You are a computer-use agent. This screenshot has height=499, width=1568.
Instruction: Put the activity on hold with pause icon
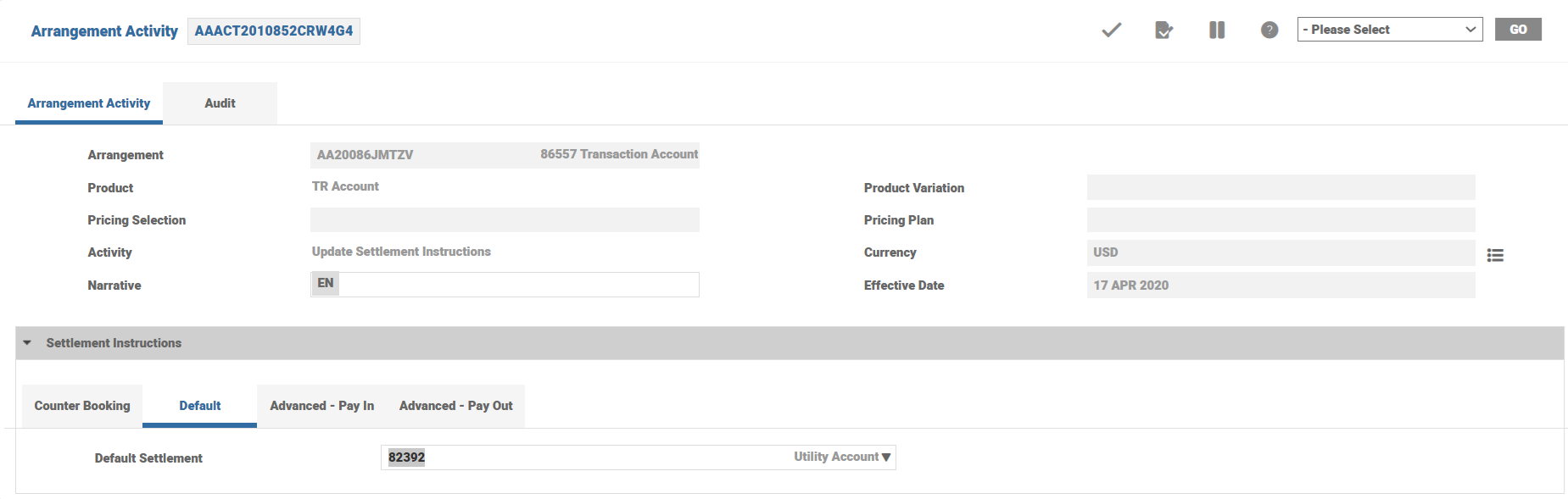click(x=1216, y=30)
